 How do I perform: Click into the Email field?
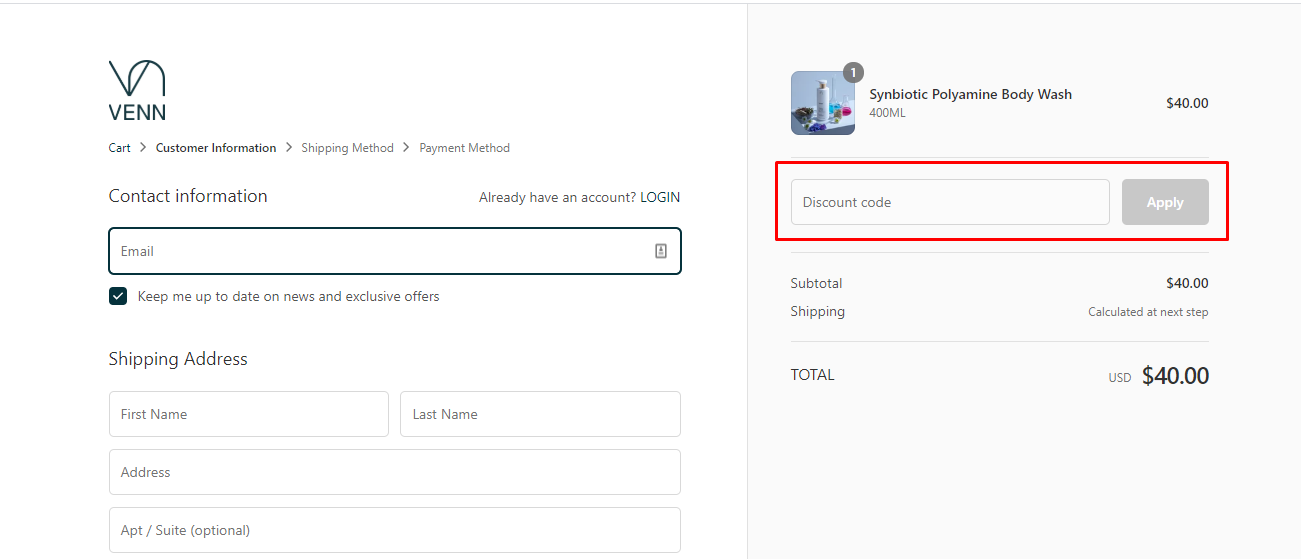tap(395, 251)
